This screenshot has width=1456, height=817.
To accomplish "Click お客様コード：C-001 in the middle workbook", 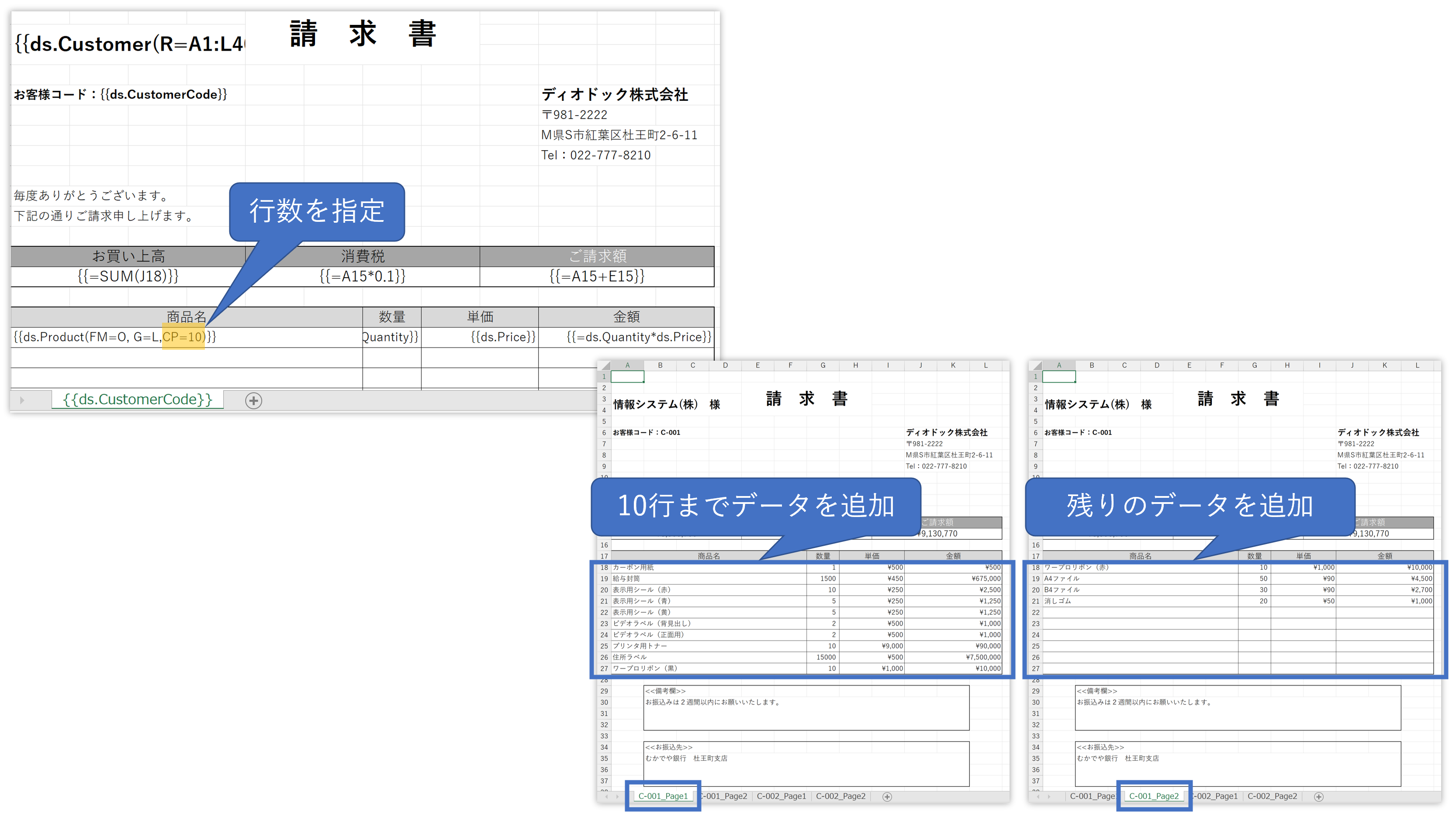I will (x=647, y=433).
